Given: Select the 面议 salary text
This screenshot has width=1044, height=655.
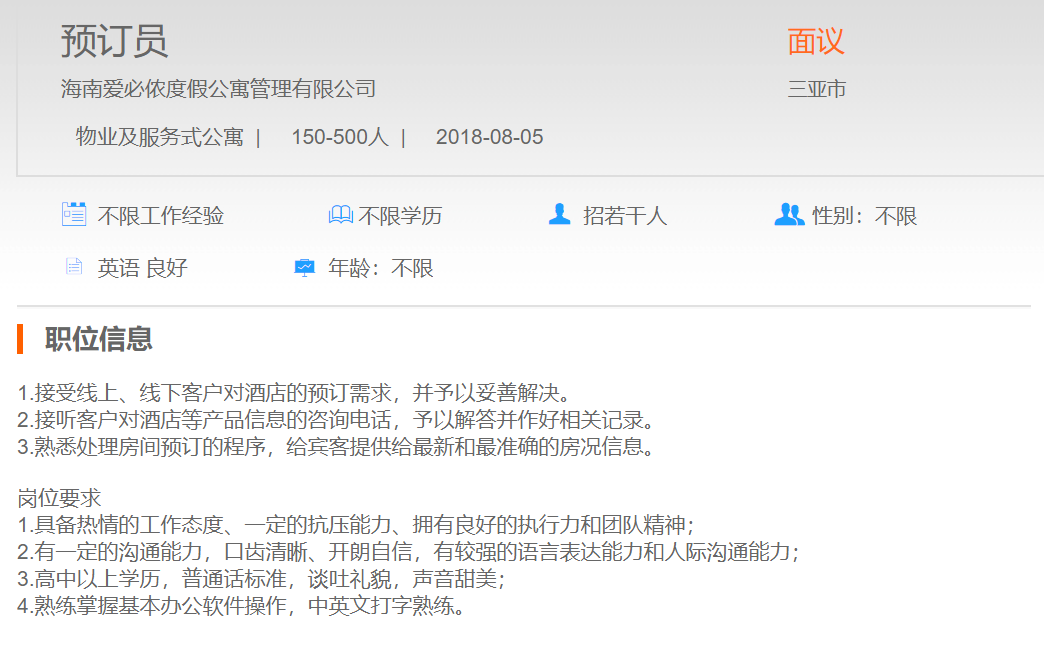Looking at the screenshot, I should pyautogui.click(x=816, y=41).
